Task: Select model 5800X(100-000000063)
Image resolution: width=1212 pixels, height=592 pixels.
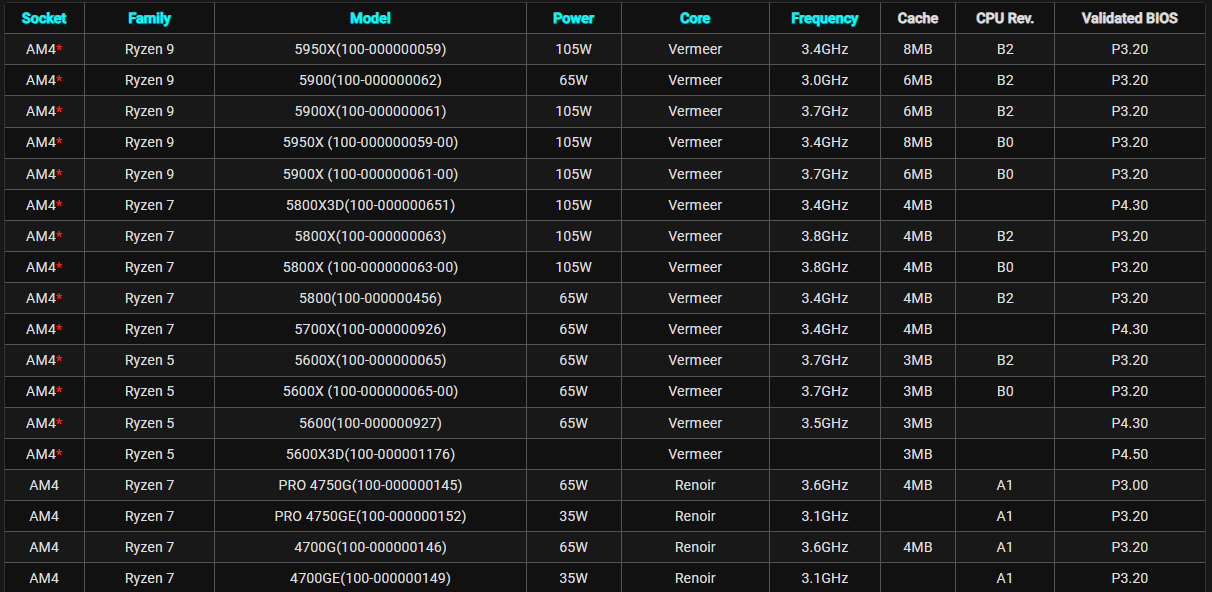Action: 370,236
